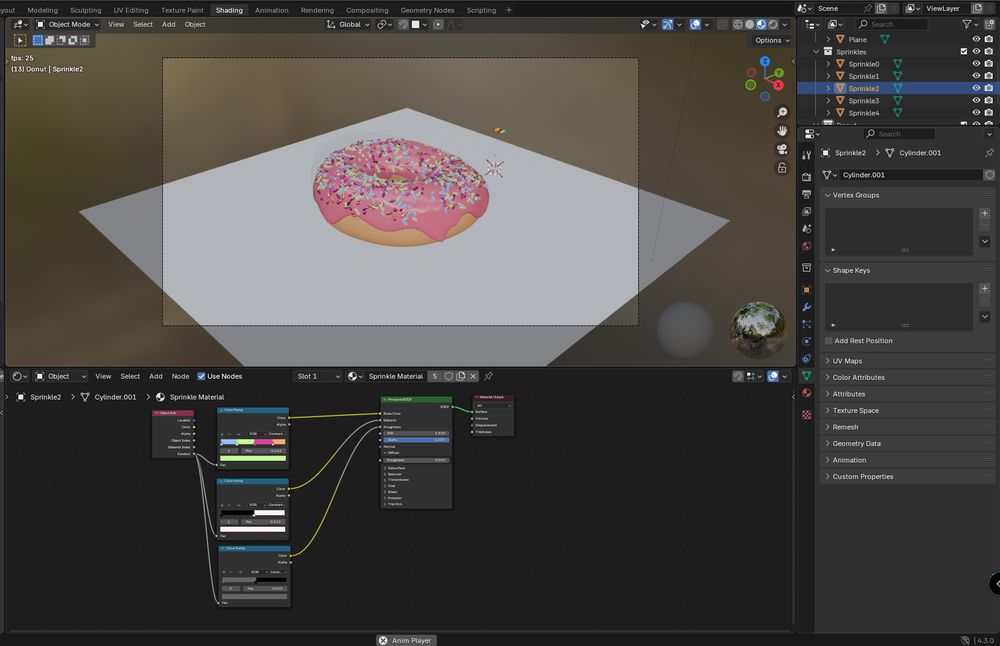Expand Sprinkle1 in outliner tree
Screen dimensions: 1000x646
(828, 76)
